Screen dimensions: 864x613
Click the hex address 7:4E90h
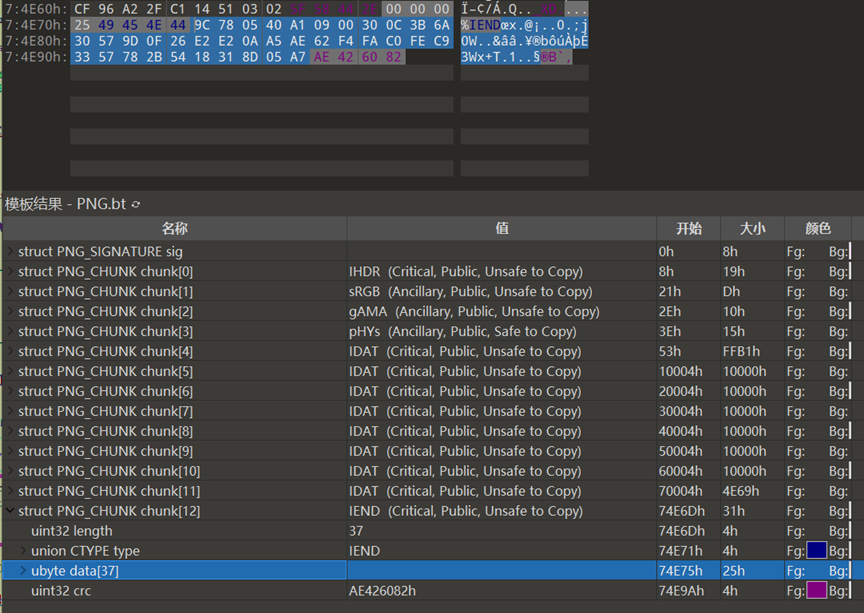coord(36,57)
